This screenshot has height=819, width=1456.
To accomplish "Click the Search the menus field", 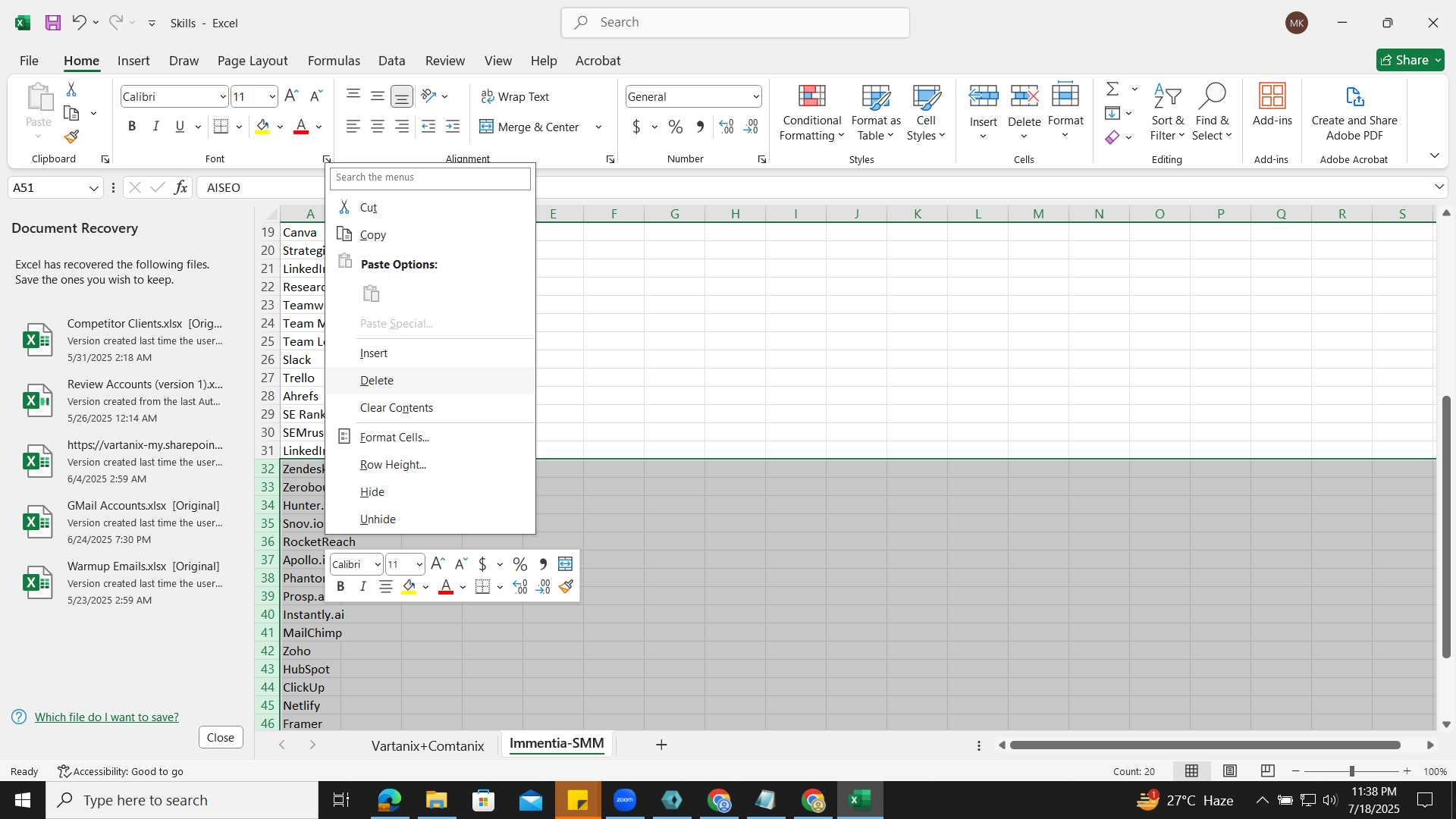I will [x=430, y=177].
